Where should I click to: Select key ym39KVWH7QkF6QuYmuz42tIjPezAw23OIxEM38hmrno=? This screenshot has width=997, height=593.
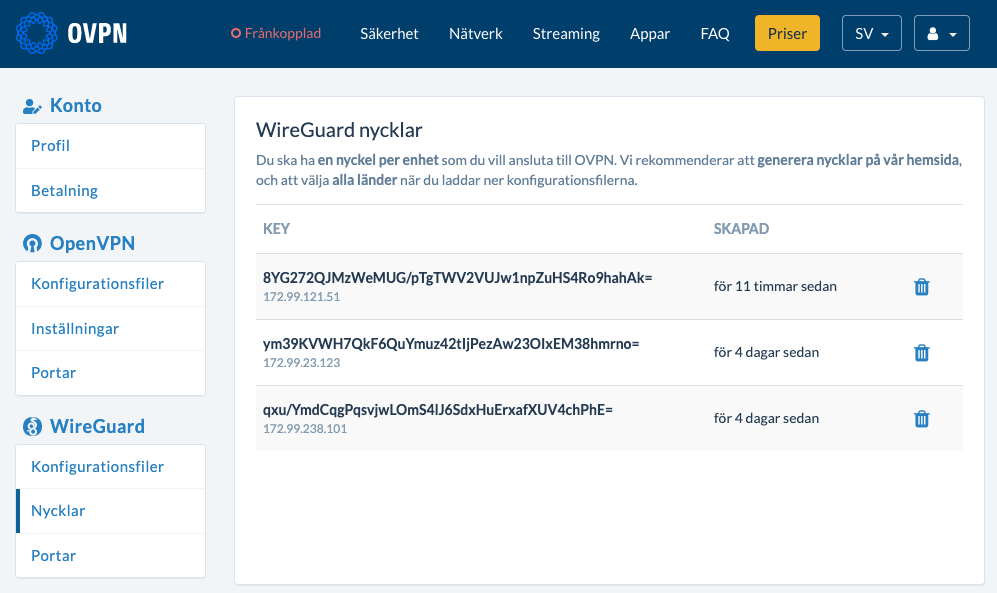click(x=451, y=344)
